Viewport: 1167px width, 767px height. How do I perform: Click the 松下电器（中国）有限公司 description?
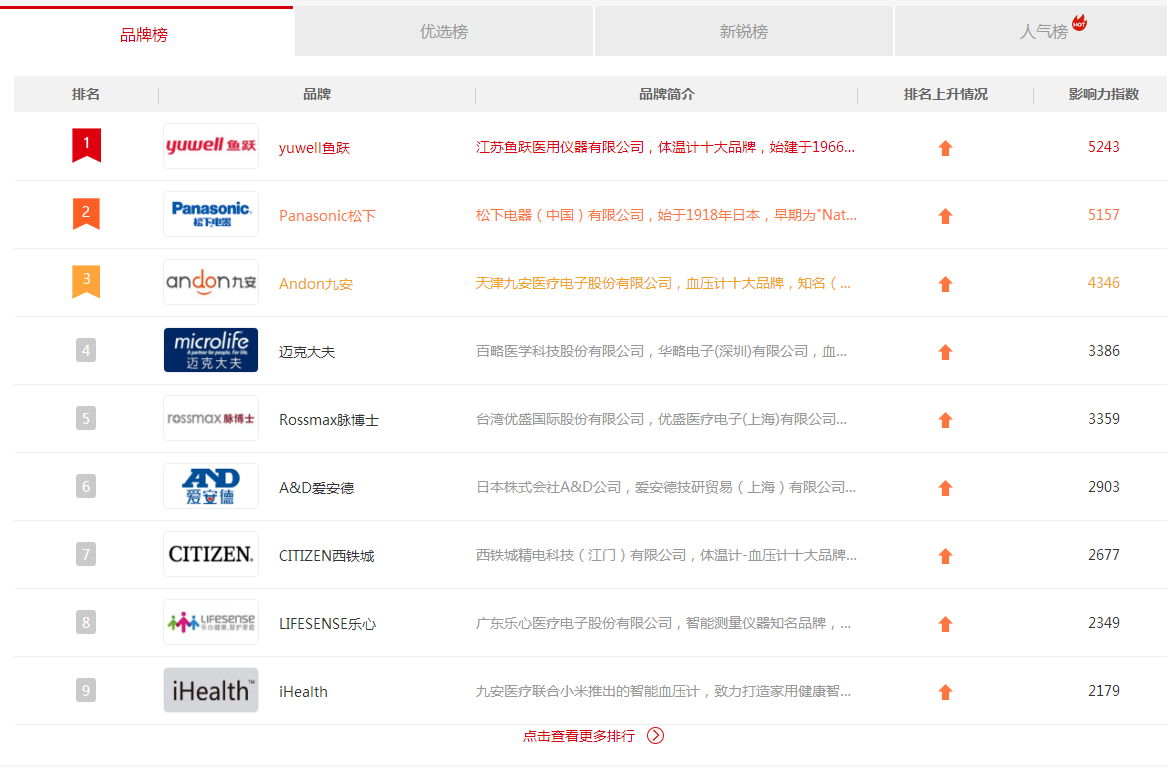[666, 215]
